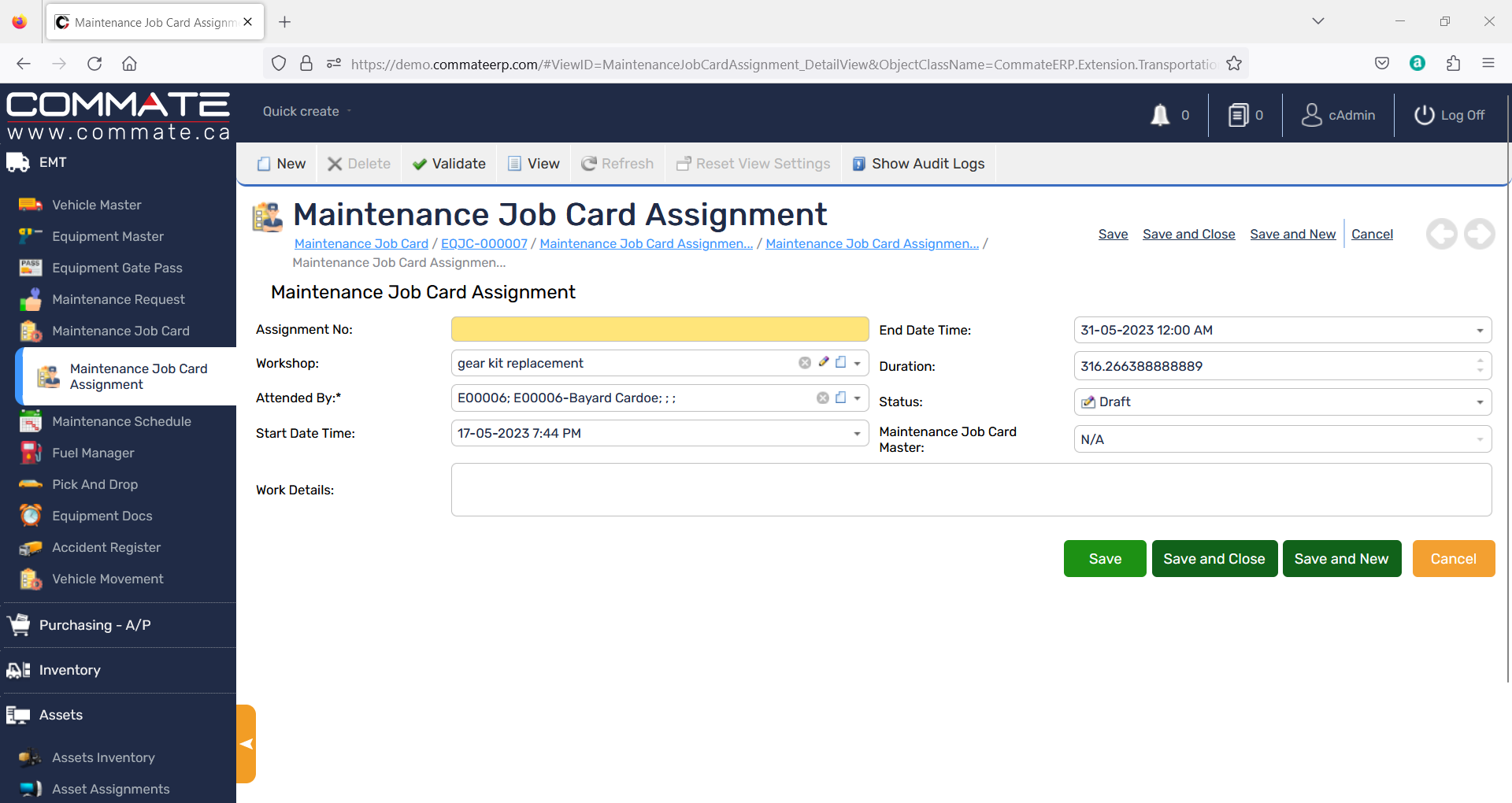Click the COMMATE logo
Screen dimensions: 1512x803
click(118, 114)
